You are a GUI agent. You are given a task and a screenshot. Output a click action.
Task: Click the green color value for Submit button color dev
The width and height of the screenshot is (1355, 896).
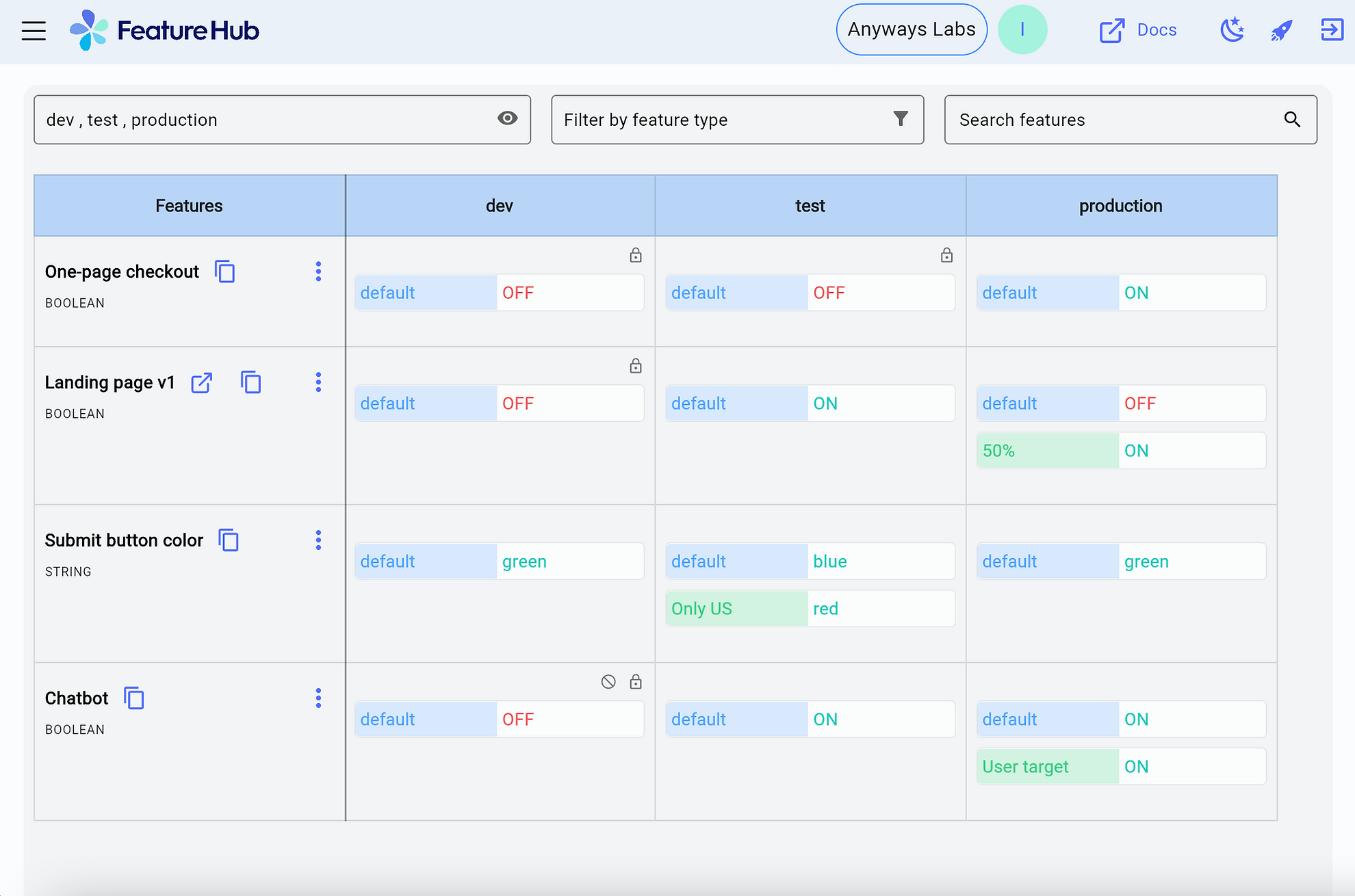coord(570,561)
